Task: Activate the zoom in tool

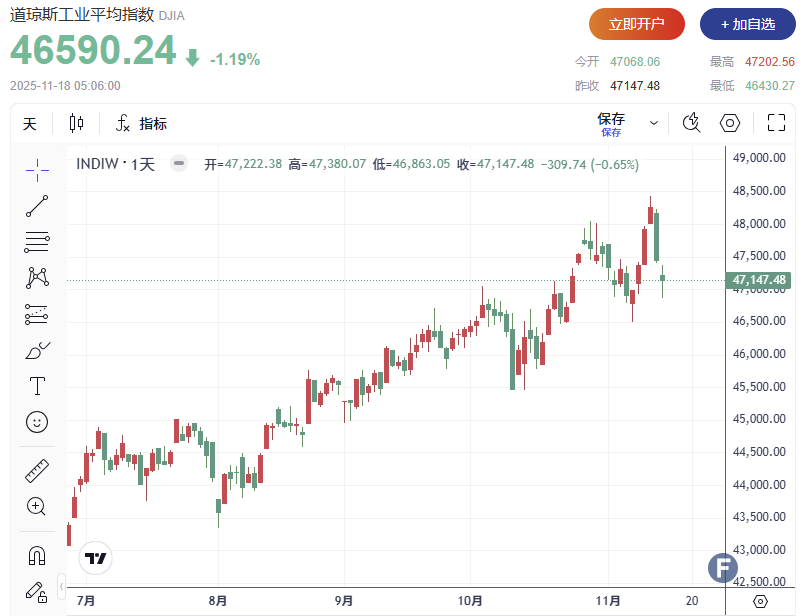Action: (37, 506)
